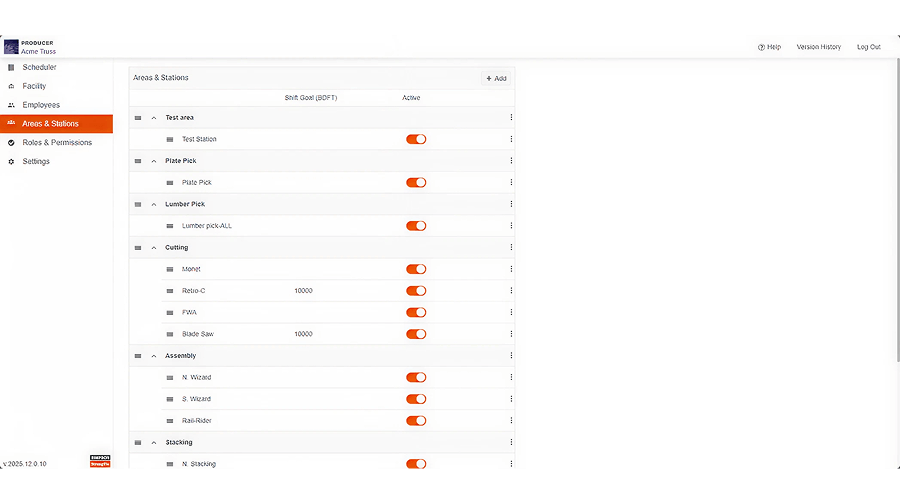Click the drag handle of Retro-C station

(x=170, y=291)
